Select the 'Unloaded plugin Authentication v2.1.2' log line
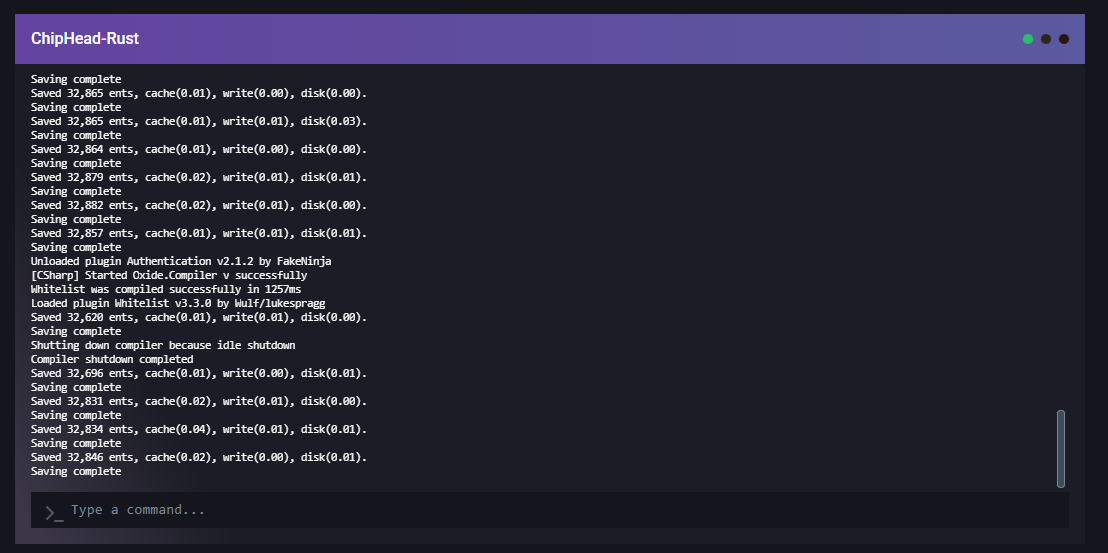 181,261
